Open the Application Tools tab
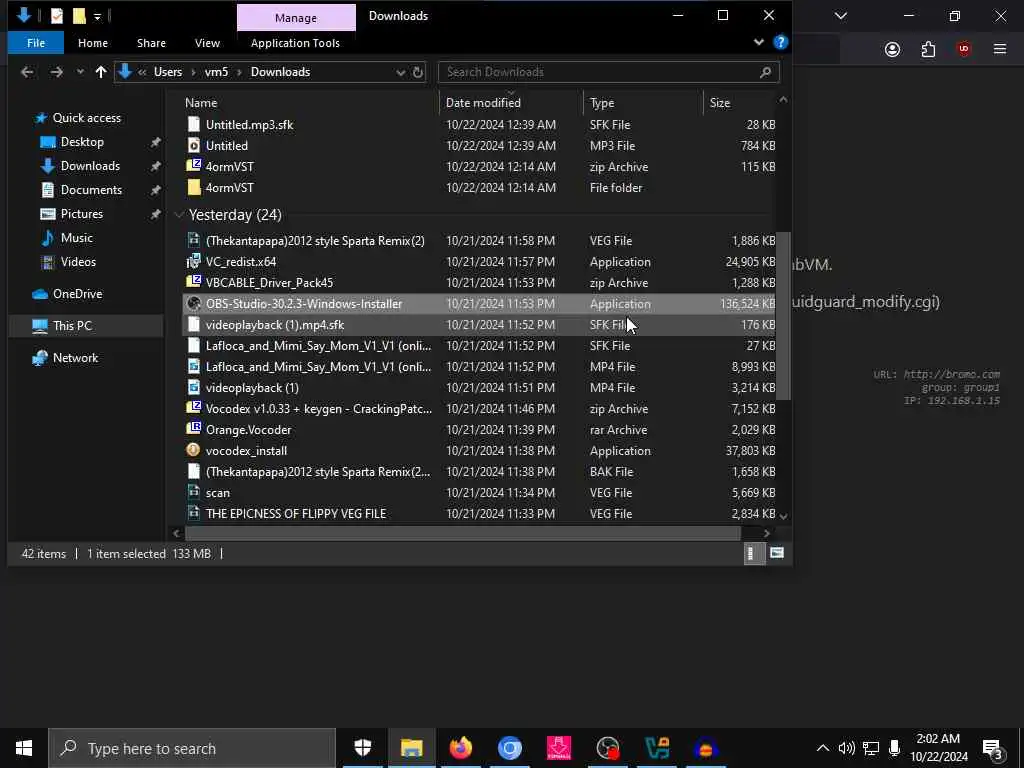The width and height of the screenshot is (1024, 768). [295, 43]
